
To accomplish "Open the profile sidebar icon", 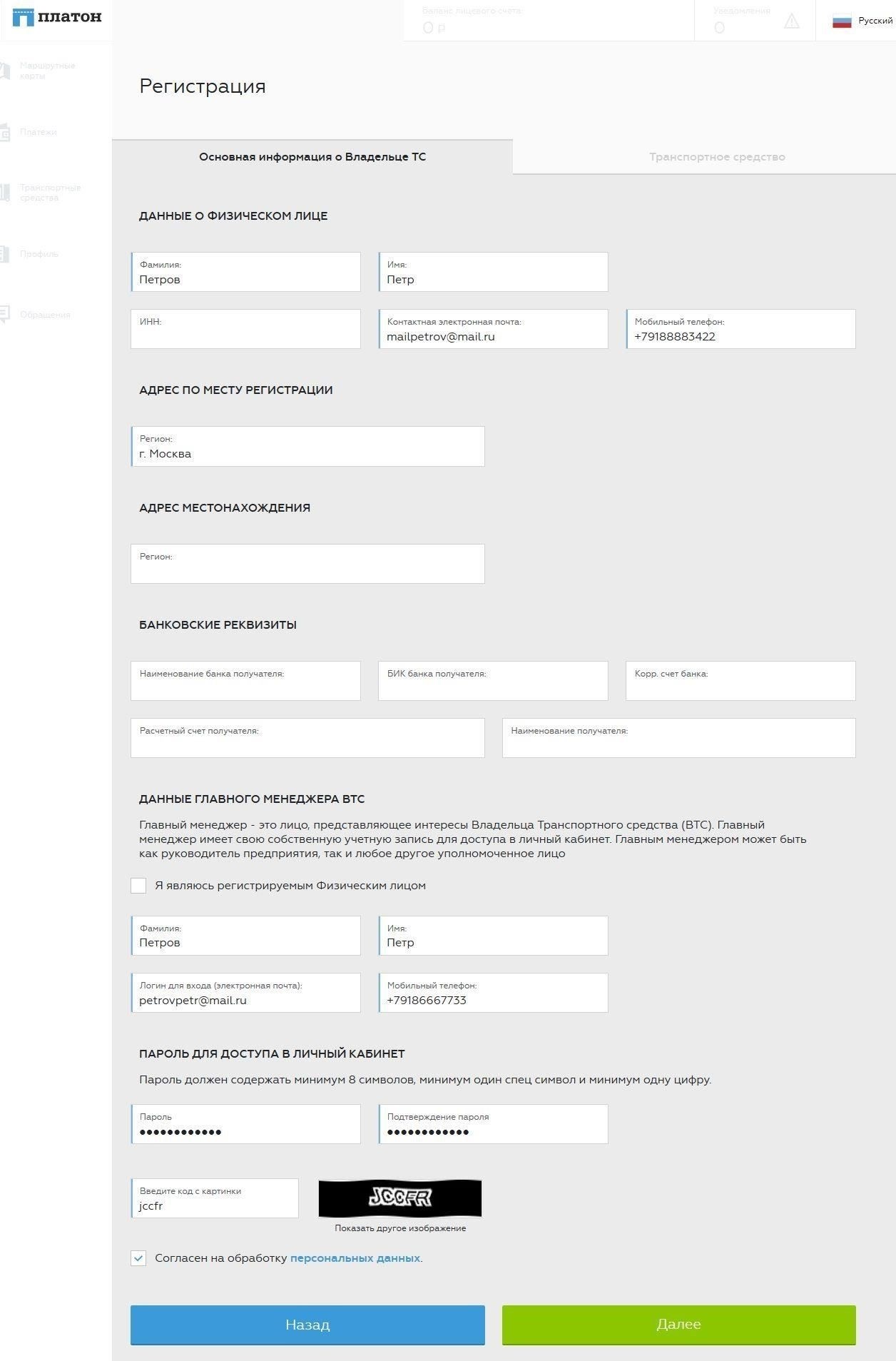I will click(x=4, y=253).
